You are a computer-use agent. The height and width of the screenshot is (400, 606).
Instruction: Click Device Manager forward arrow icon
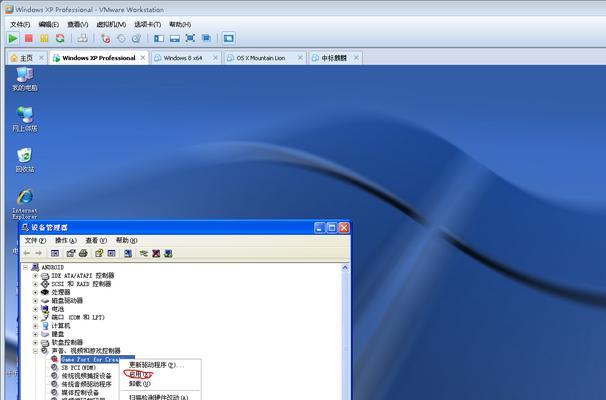tap(38, 253)
